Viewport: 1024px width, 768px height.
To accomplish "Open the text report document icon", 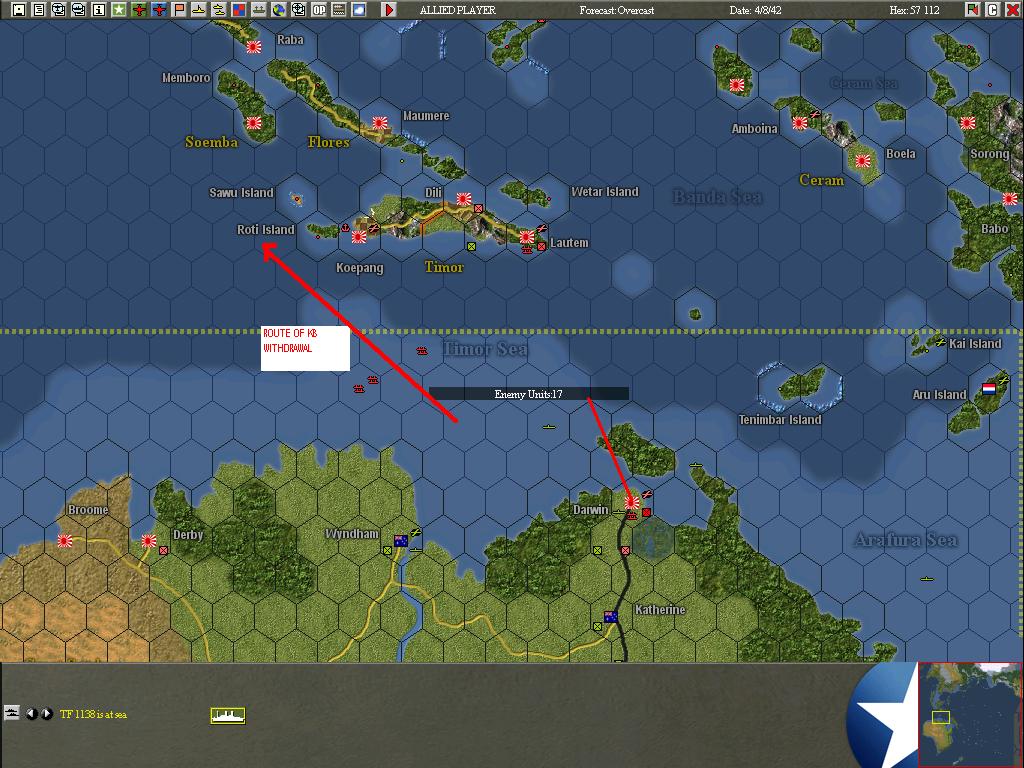I will 39,10.
